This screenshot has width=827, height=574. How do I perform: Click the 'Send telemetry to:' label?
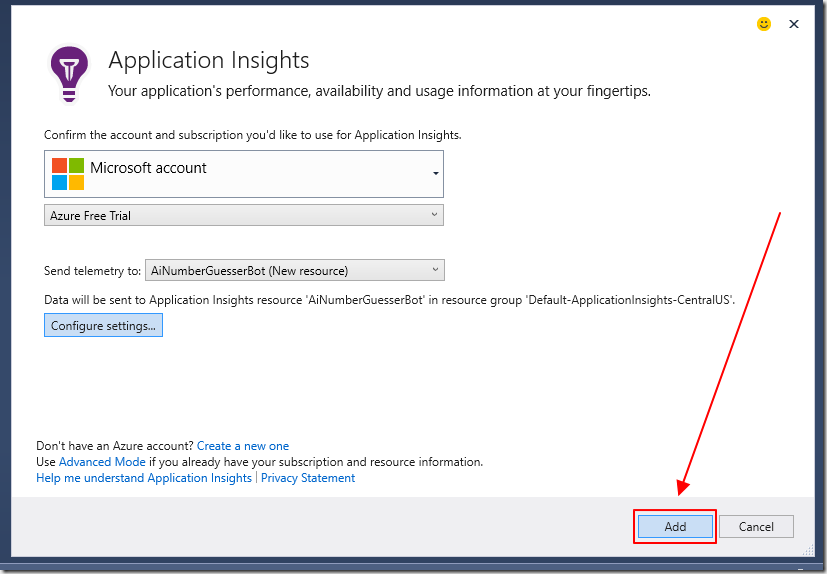pyautogui.click(x=92, y=271)
